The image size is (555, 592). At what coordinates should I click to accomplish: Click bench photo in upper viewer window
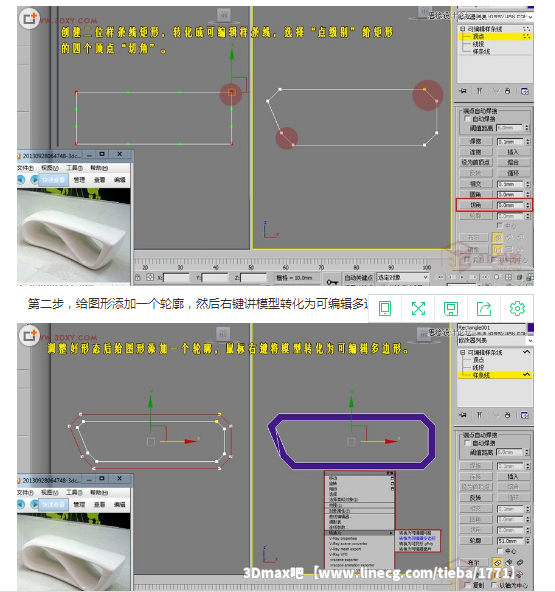click(x=74, y=236)
